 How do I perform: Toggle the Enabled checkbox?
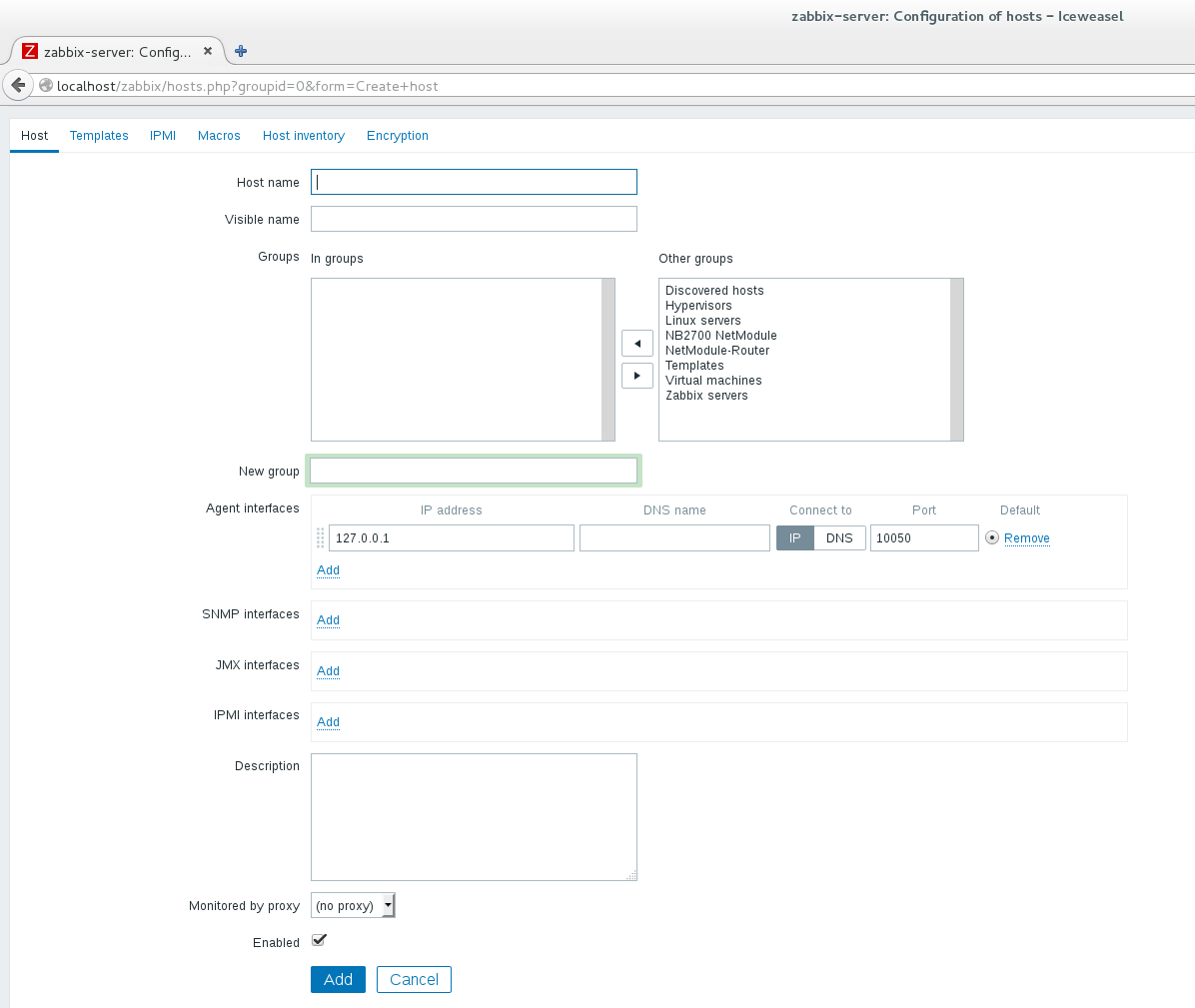click(x=320, y=941)
